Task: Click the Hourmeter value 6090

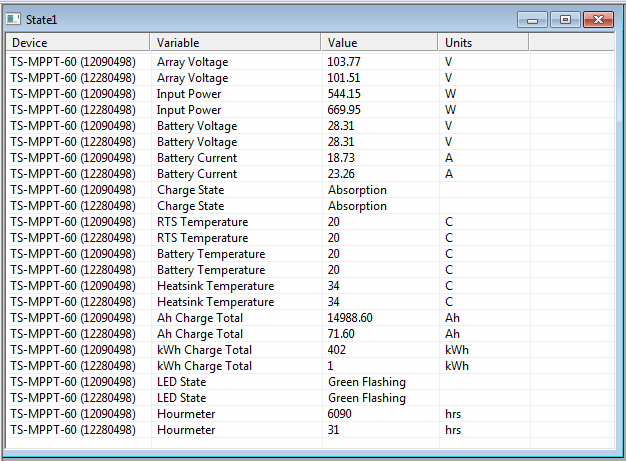Action: (339, 414)
